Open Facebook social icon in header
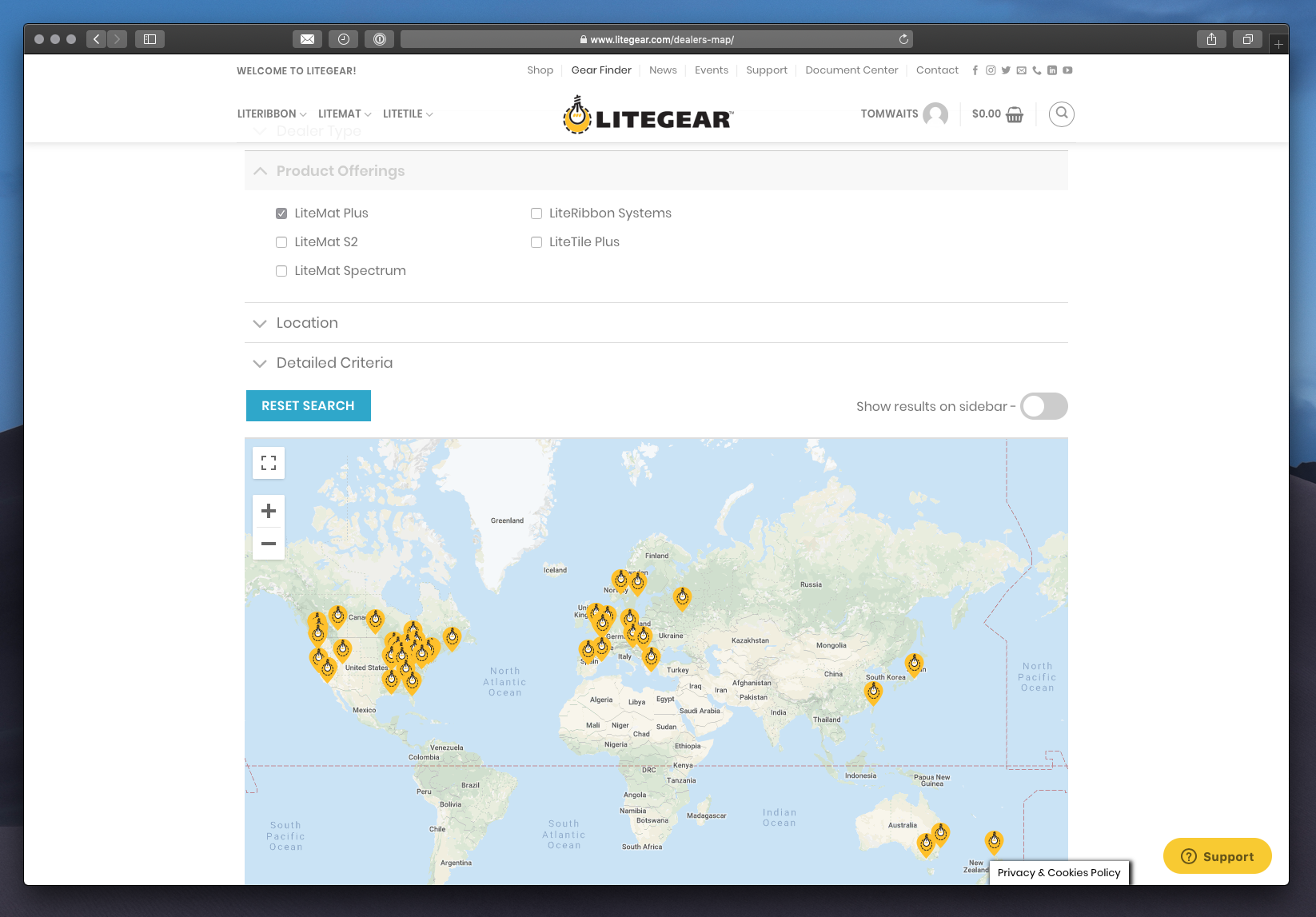The image size is (1316, 917). (975, 70)
